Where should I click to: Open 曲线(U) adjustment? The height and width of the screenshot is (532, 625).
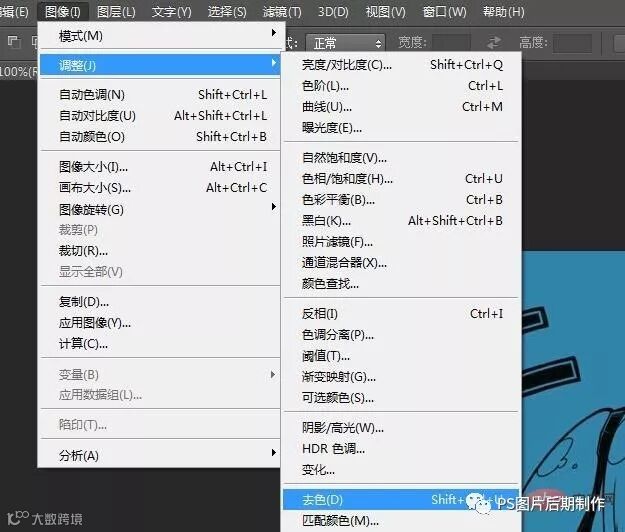[x=401, y=107]
